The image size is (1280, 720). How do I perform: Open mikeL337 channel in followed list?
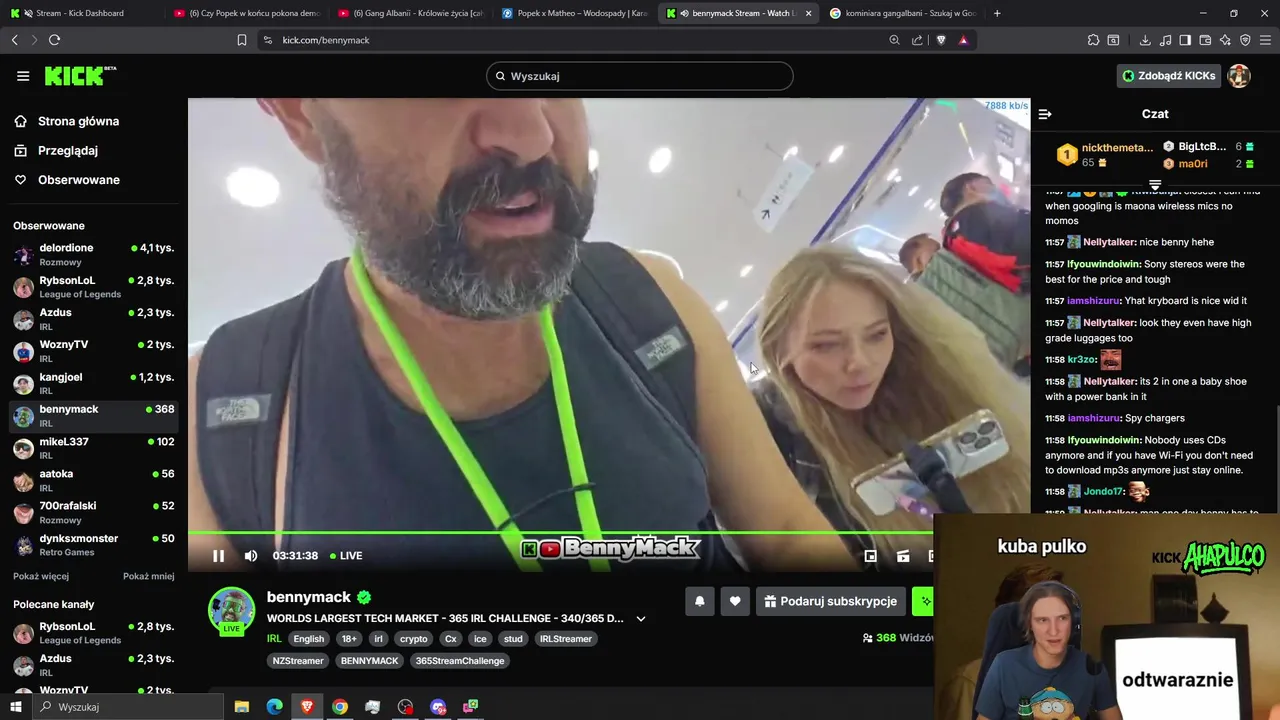pyautogui.click(x=94, y=448)
